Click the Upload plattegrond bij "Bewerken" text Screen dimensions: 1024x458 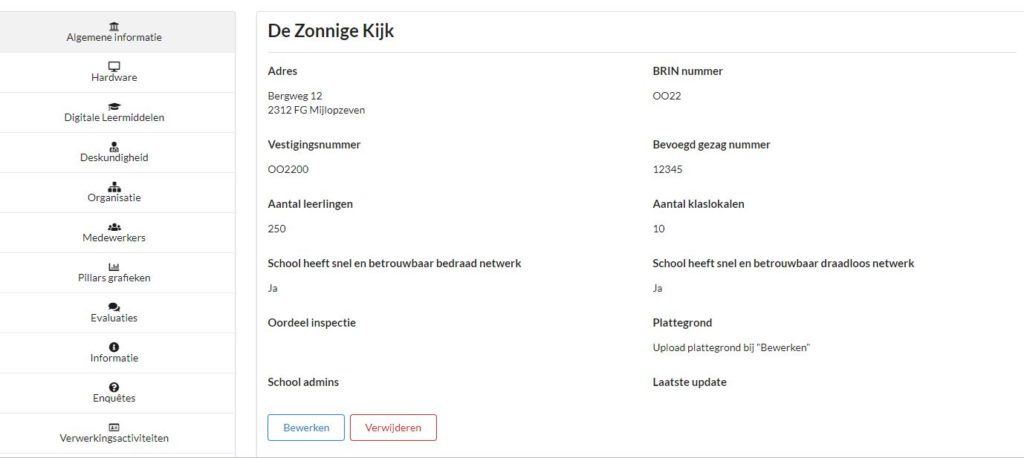pyautogui.click(x=731, y=348)
